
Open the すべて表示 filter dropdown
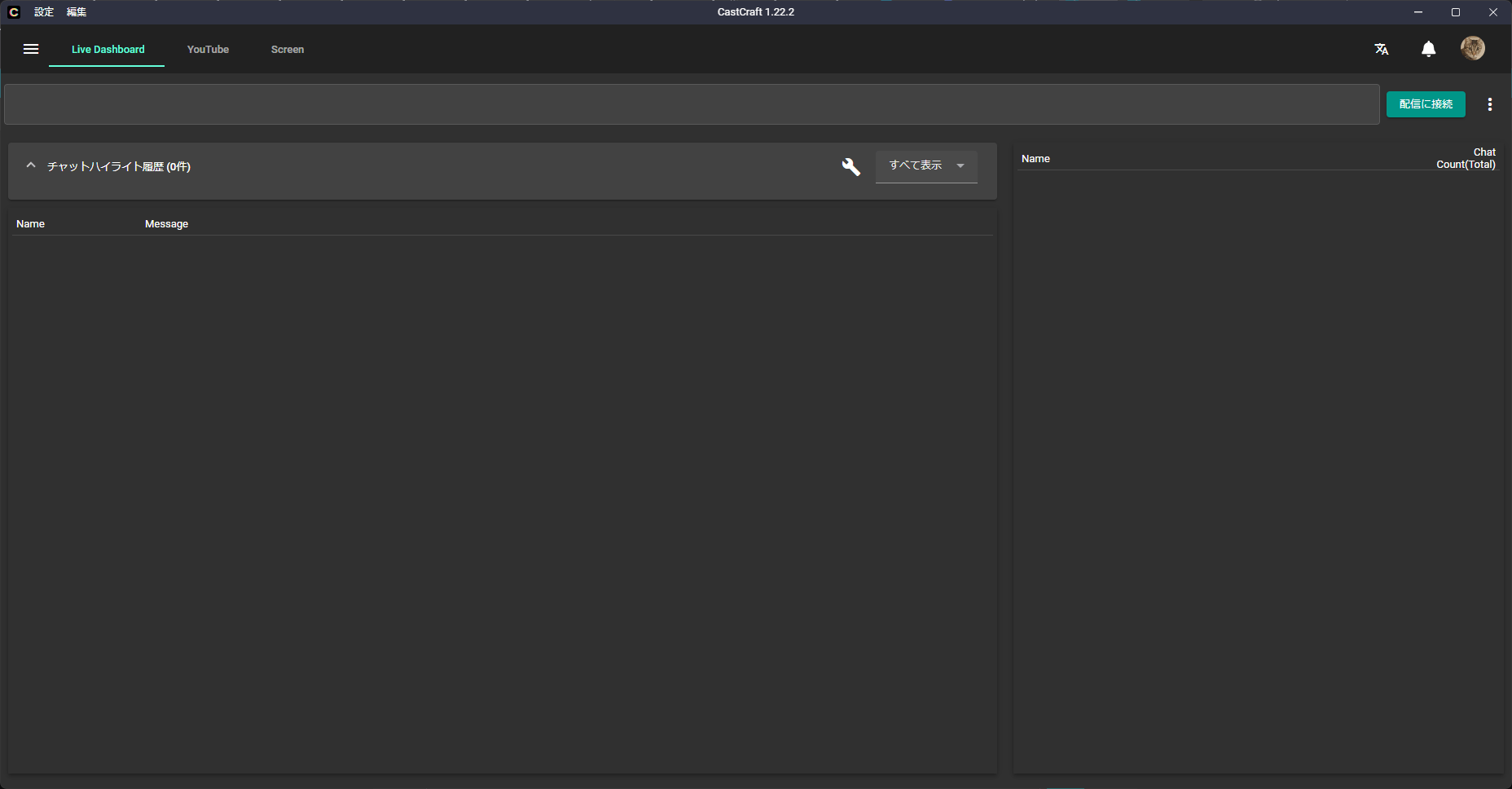pos(925,166)
